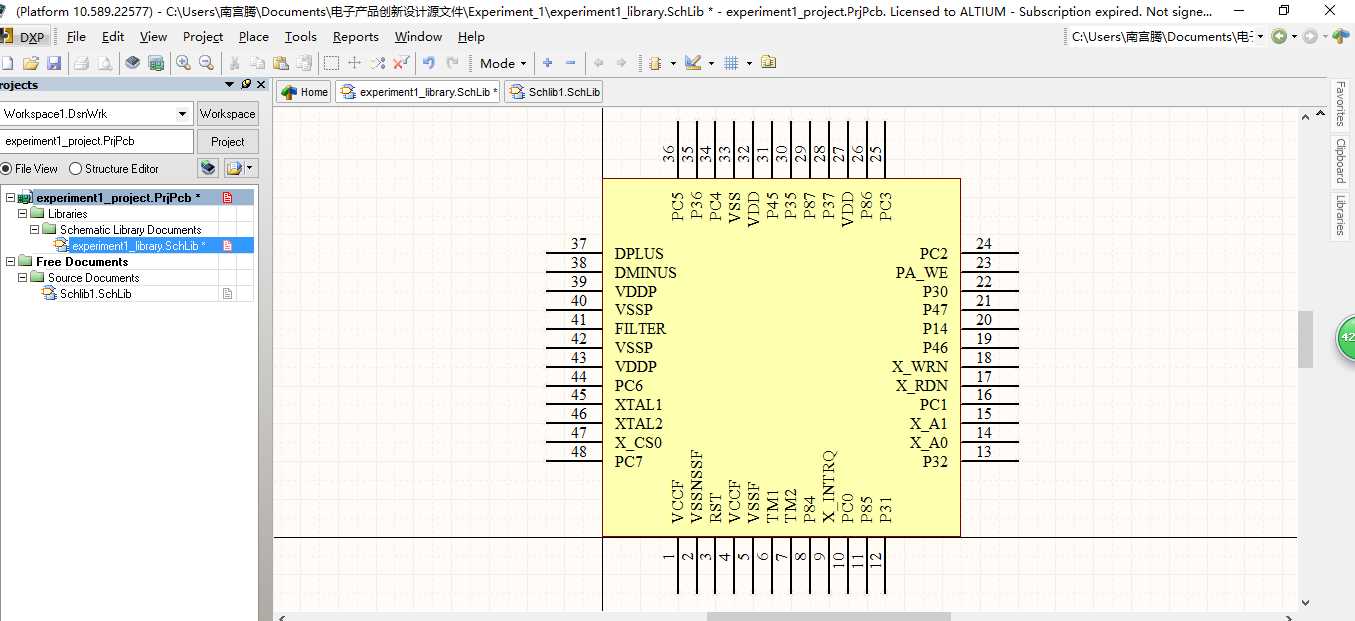Open the Favorites side panel tab

click(x=1341, y=103)
